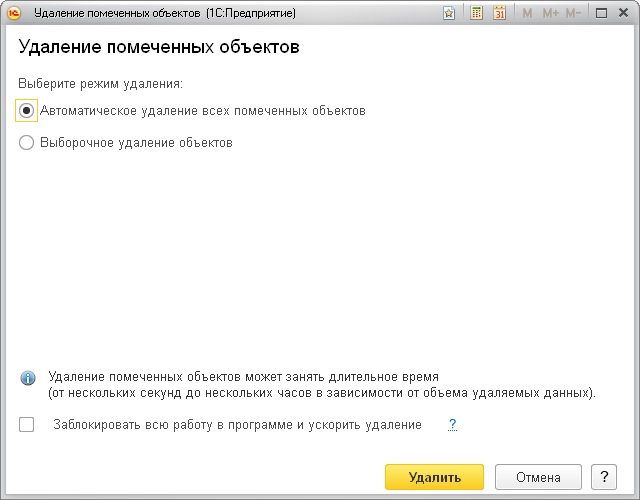
Task: Open the question mark hint beside the checkbox
Action: (452, 425)
